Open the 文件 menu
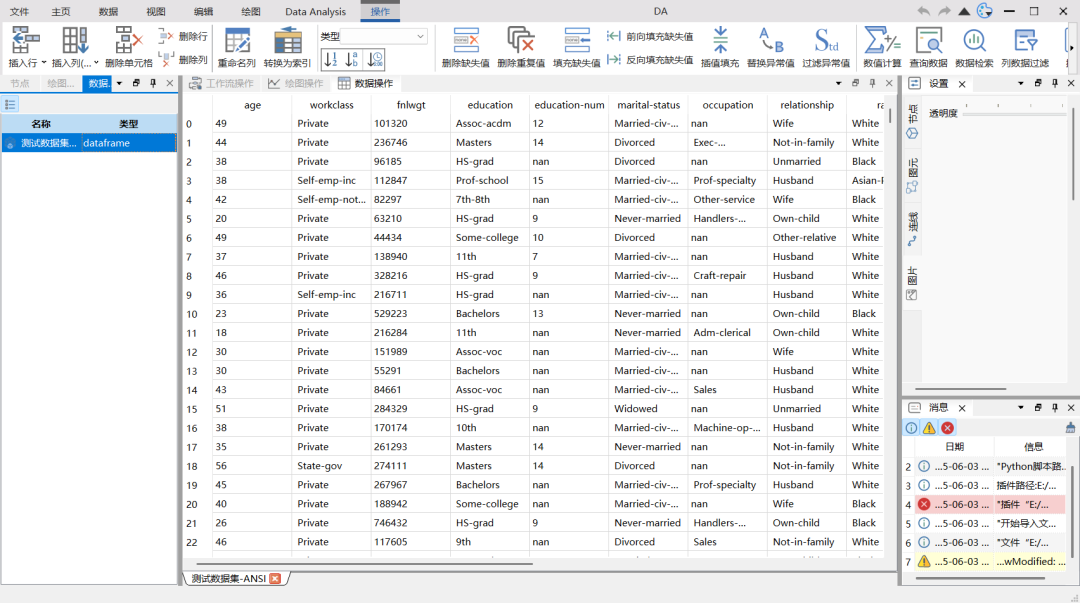1080x603 pixels. (x=19, y=12)
